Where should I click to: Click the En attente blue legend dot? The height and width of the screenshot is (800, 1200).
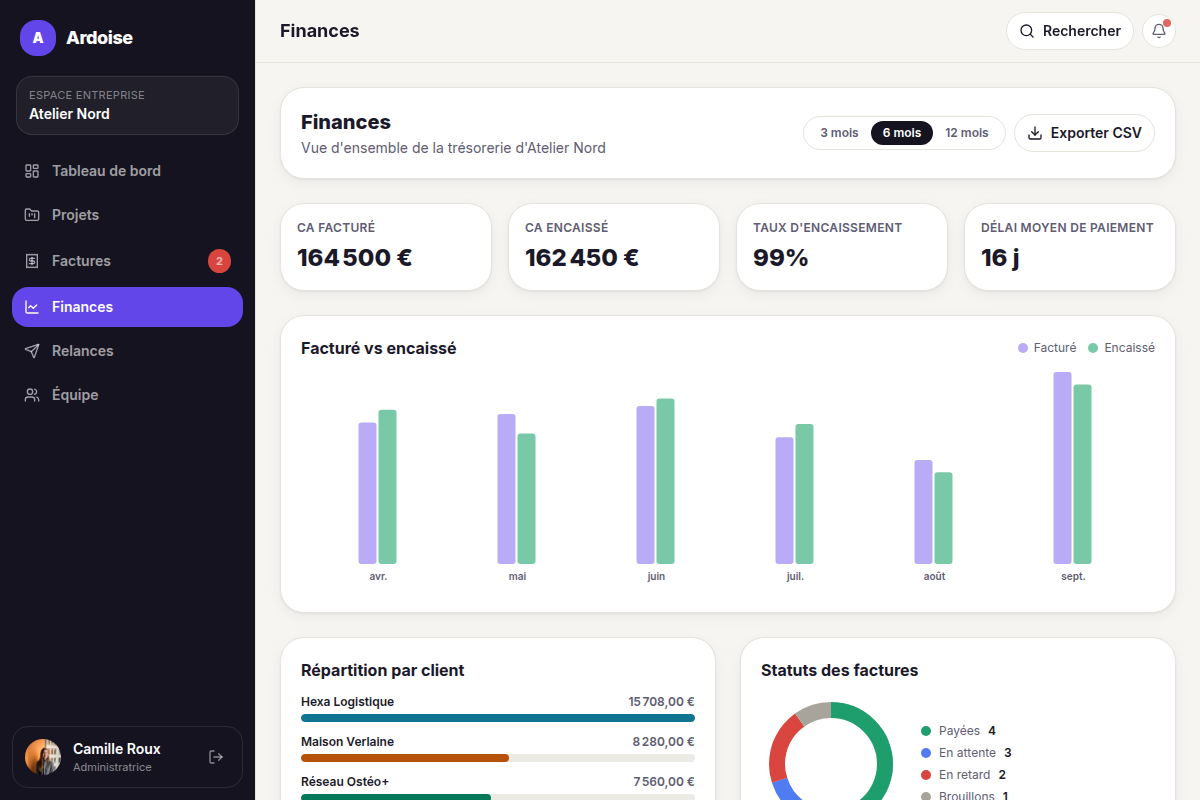926,753
